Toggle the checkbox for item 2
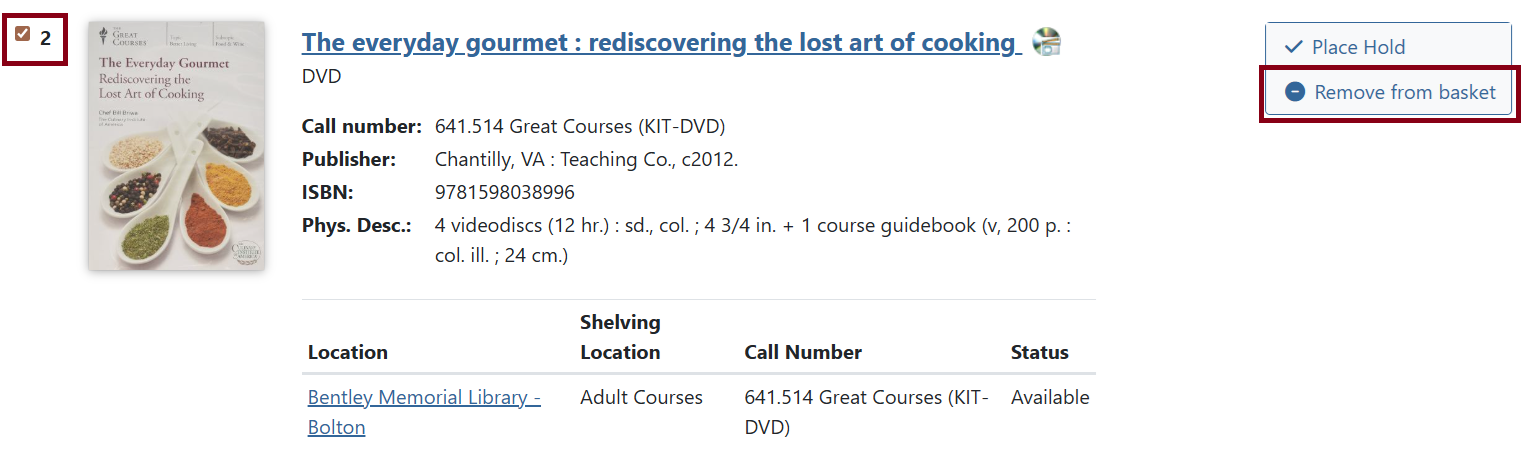 click(x=23, y=35)
